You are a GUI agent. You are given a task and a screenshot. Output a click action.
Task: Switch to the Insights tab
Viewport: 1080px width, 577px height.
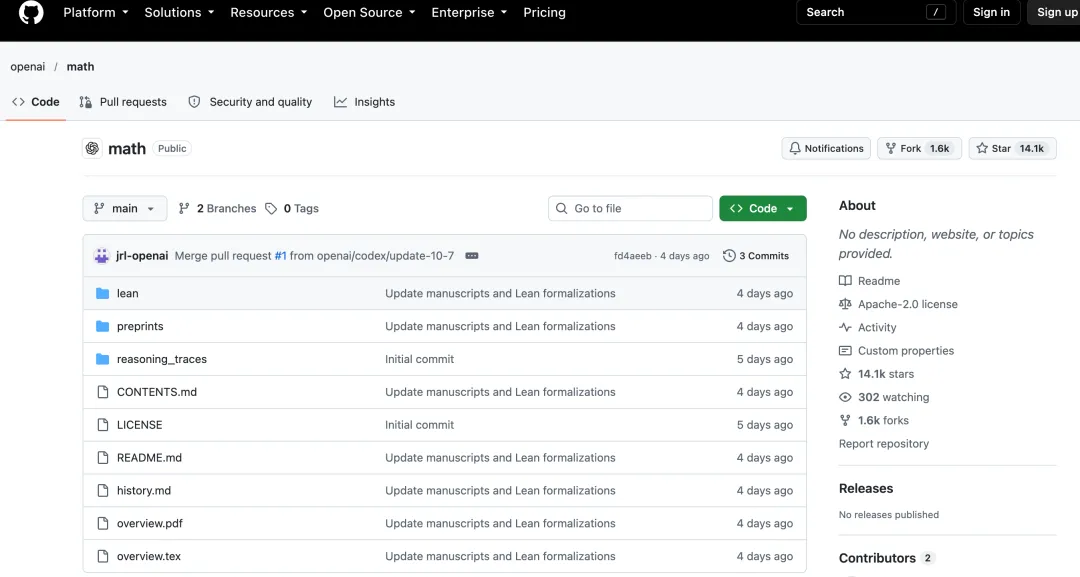[x=364, y=102]
